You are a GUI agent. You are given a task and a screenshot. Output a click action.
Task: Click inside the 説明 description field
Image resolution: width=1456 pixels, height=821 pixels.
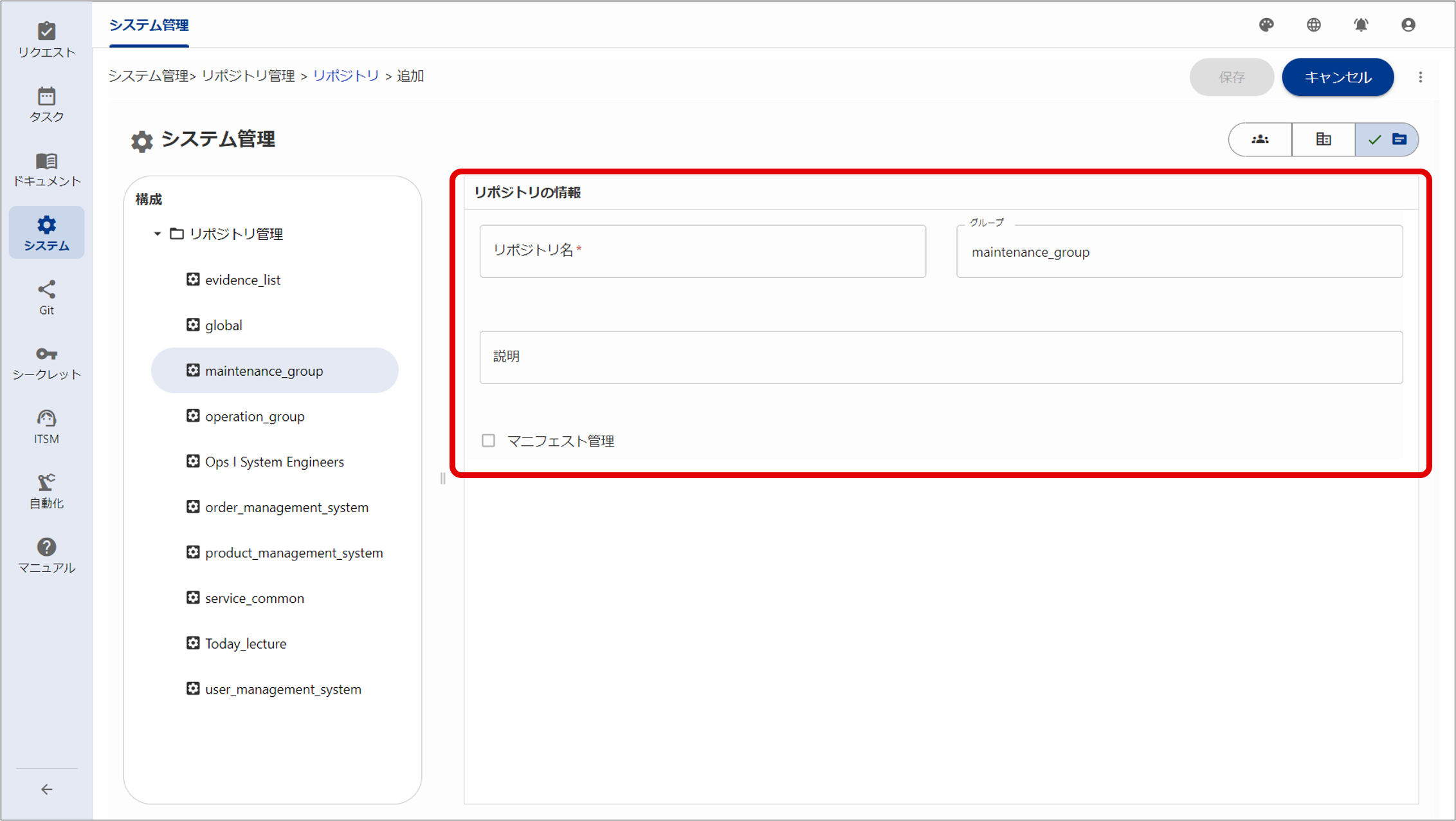pyautogui.click(x=939, y=358)
